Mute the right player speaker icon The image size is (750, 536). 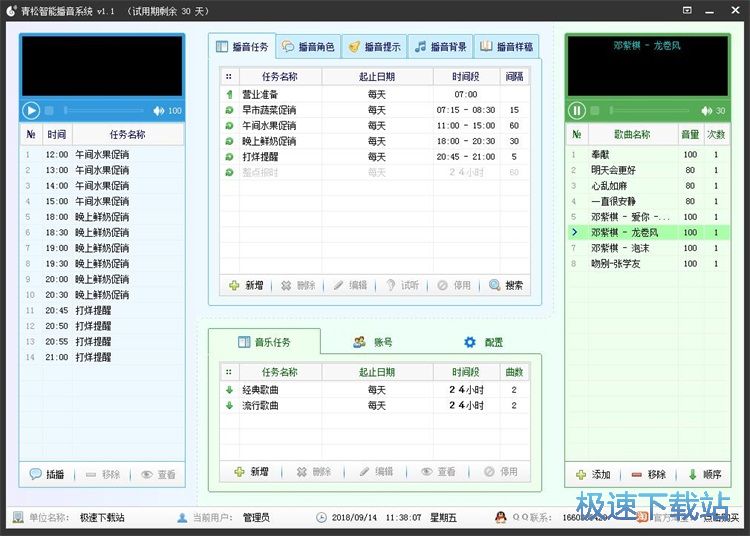click(x=704, y=111)
